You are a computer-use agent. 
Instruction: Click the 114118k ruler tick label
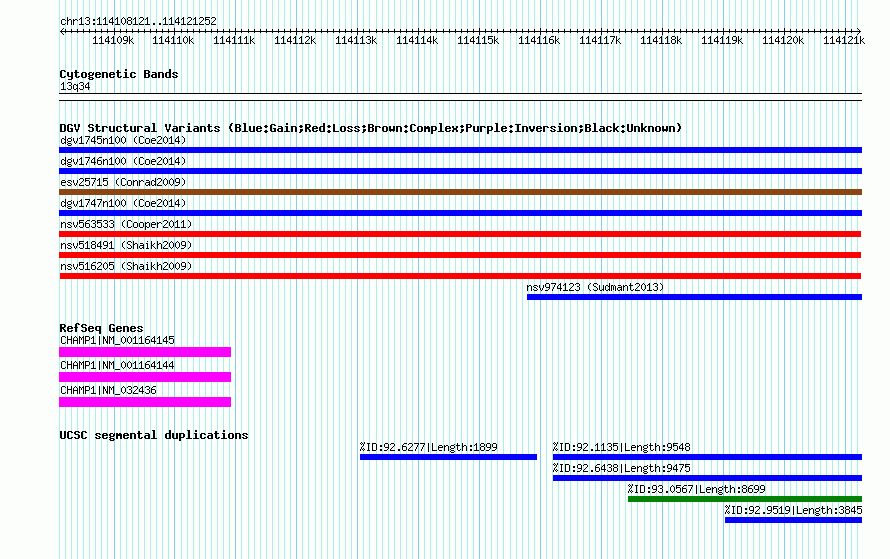[661, 40]
